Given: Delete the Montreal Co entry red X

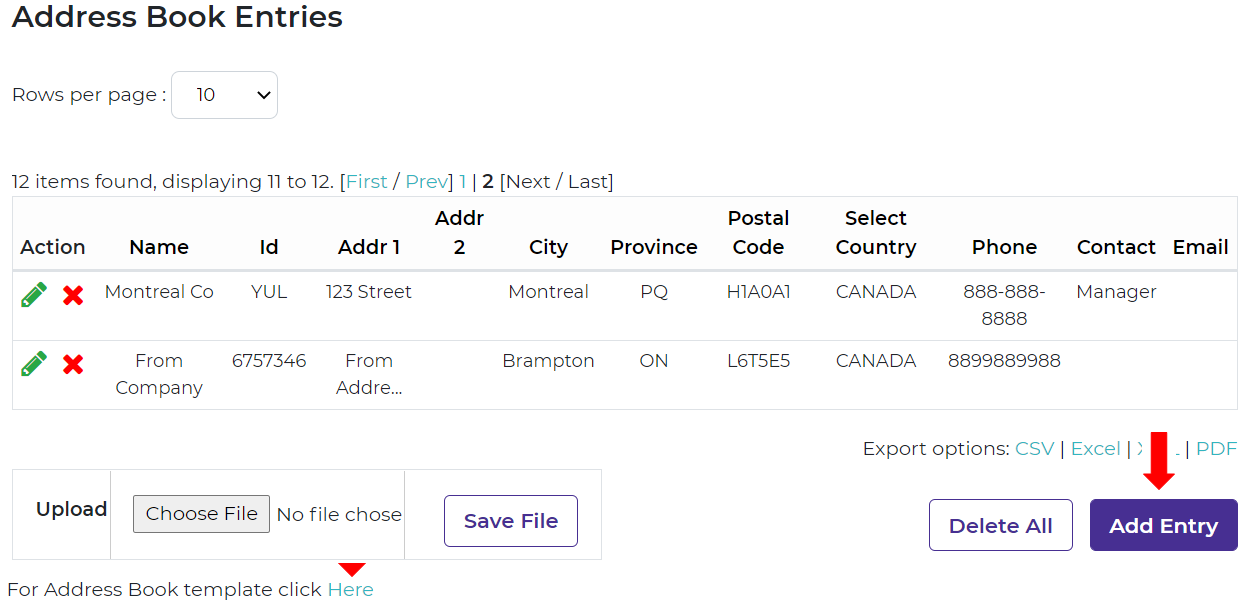Looking at the screenshot, I should click(x=73, y=295).
